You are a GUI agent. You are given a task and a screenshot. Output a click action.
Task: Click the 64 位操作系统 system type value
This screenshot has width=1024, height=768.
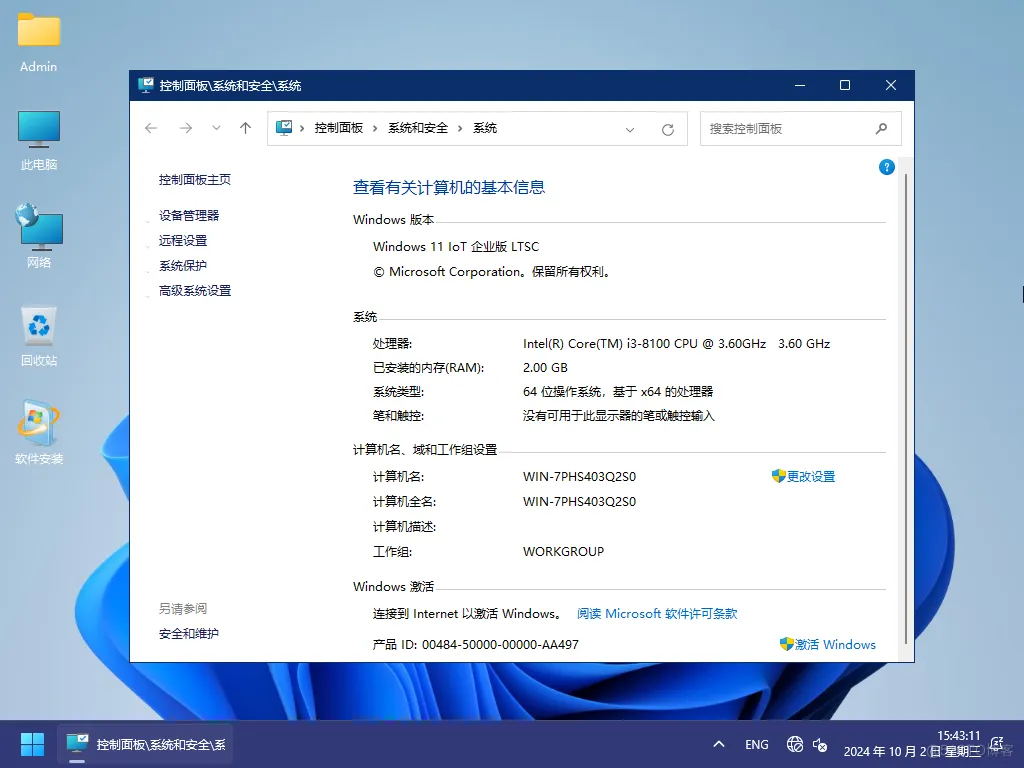click(x=618, y=392)
